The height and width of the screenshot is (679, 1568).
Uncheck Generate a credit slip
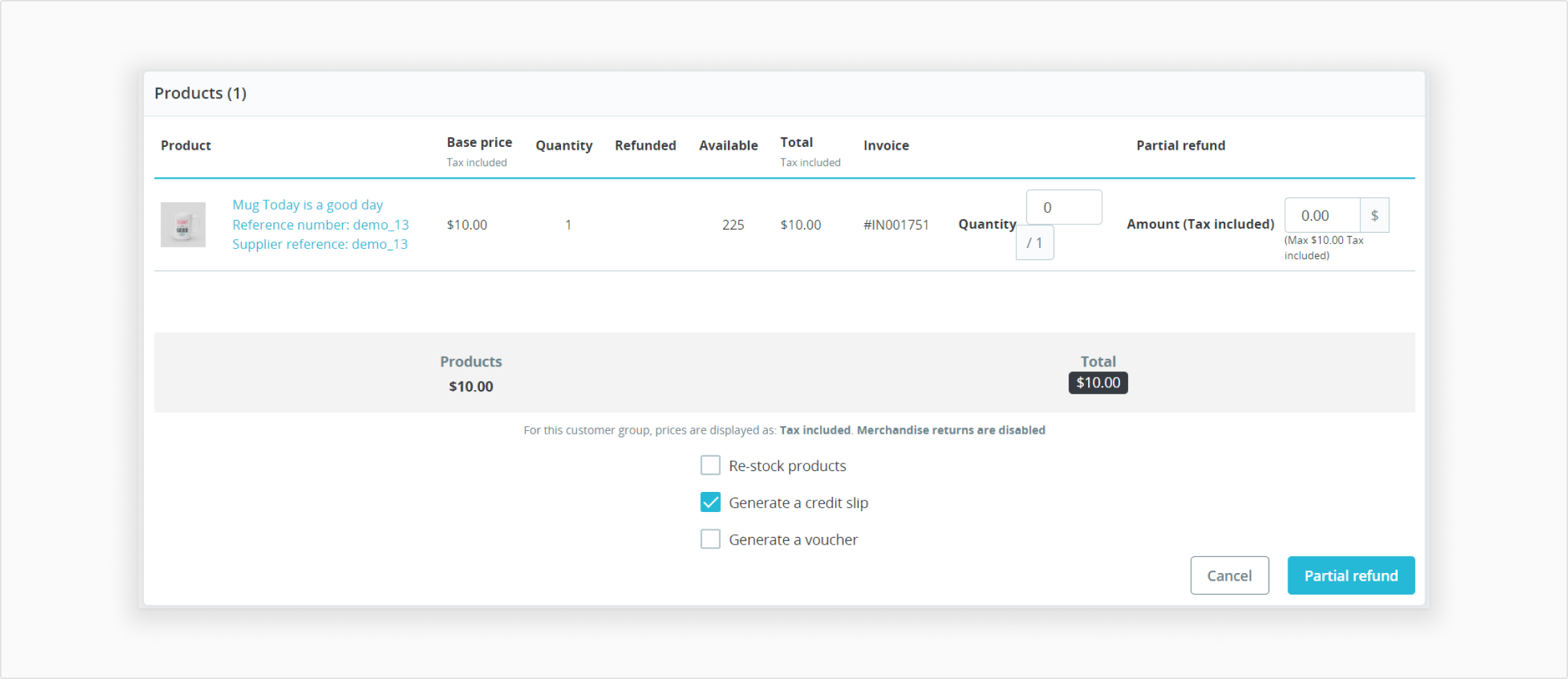[x=710, y=502]
